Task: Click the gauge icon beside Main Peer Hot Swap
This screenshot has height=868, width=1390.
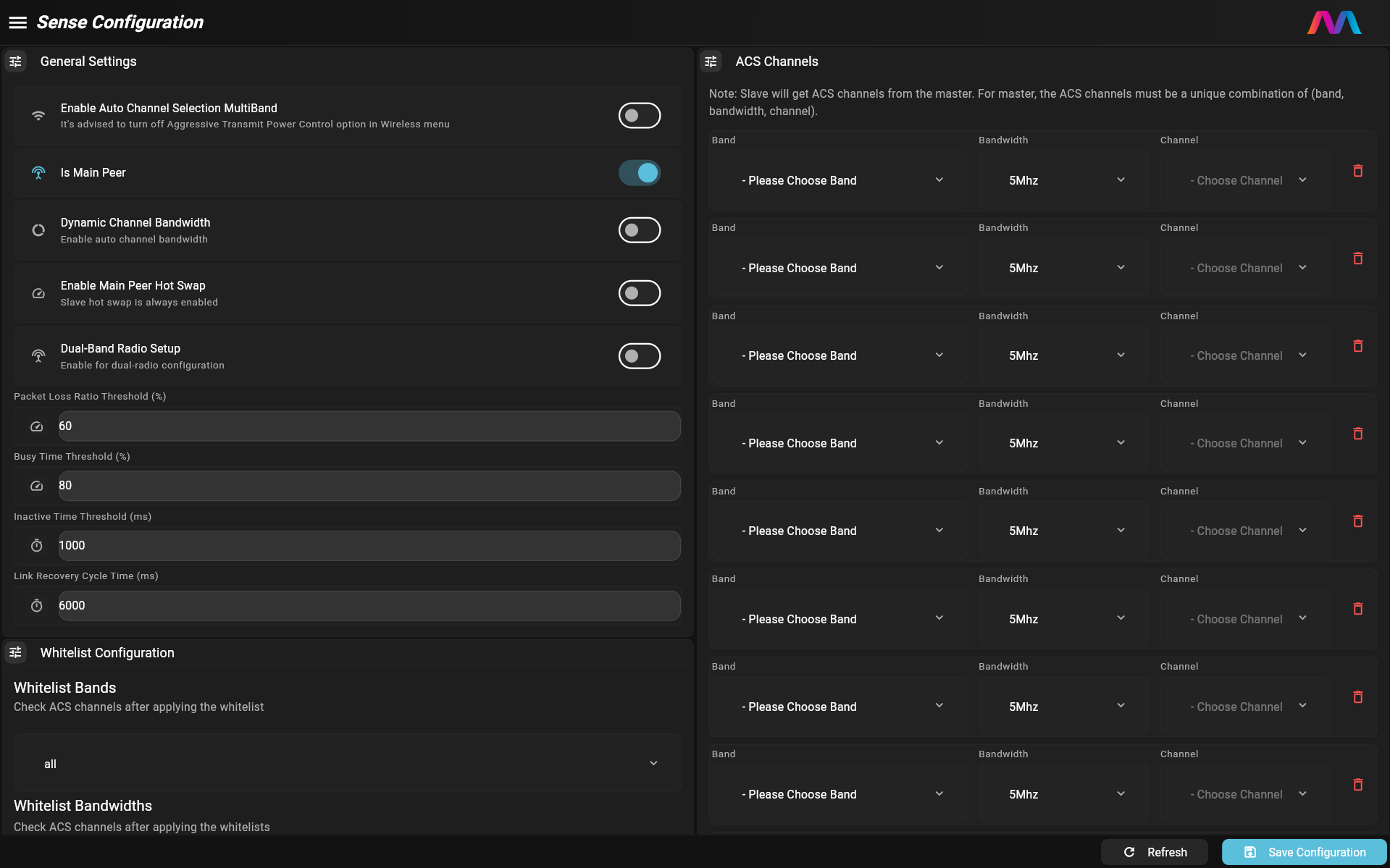Action: [x=38, y=293]
